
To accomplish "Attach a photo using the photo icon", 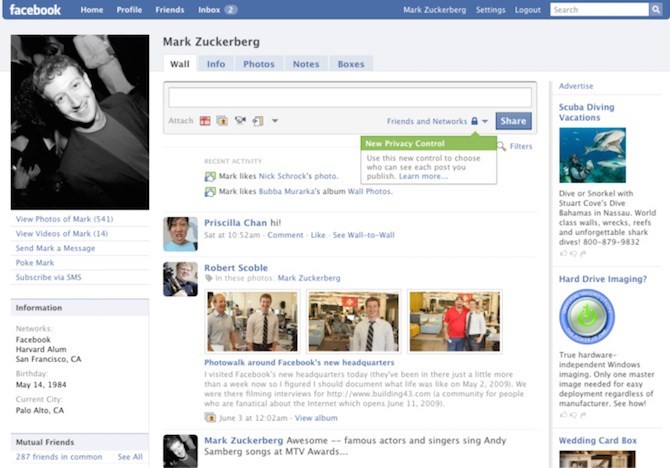I will (x=222, y=121).
